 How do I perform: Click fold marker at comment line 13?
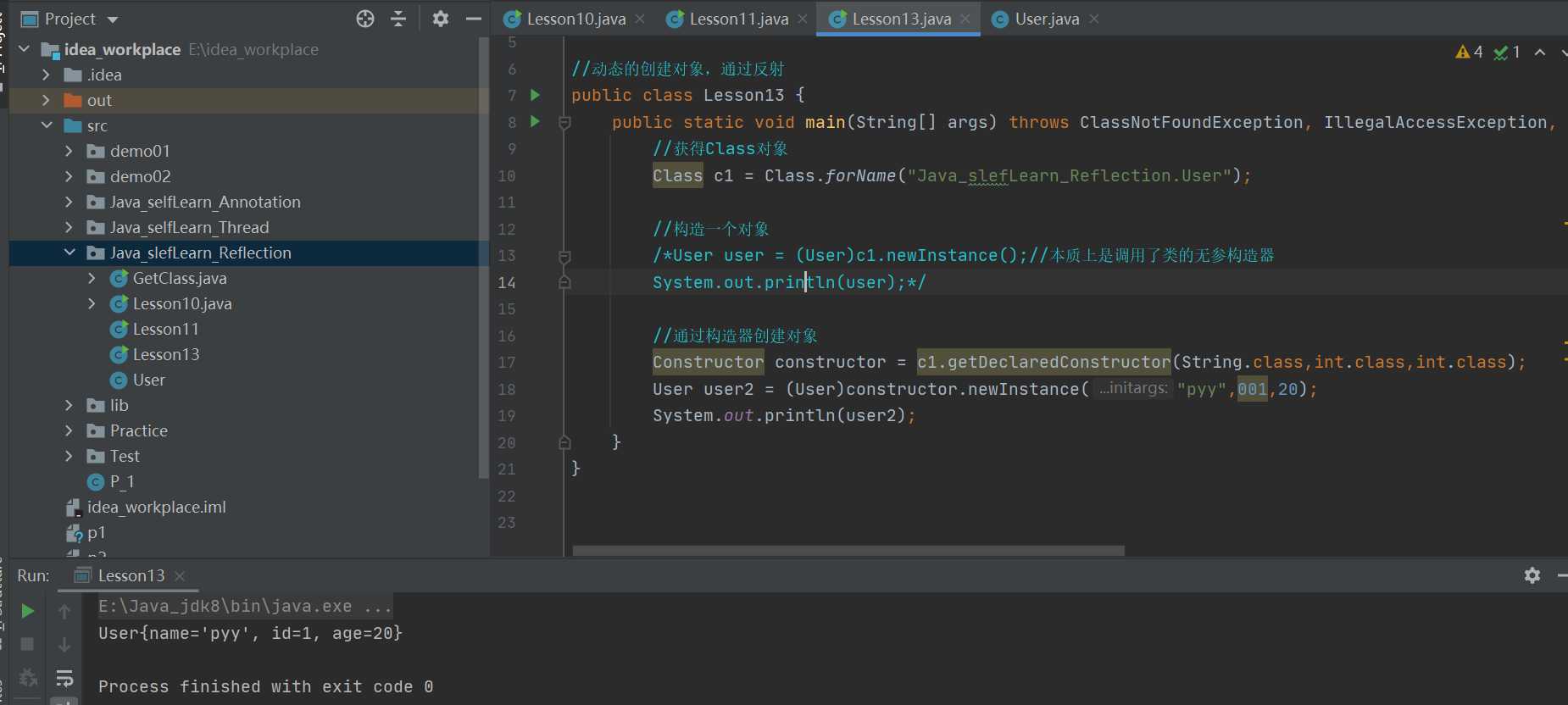564,256
